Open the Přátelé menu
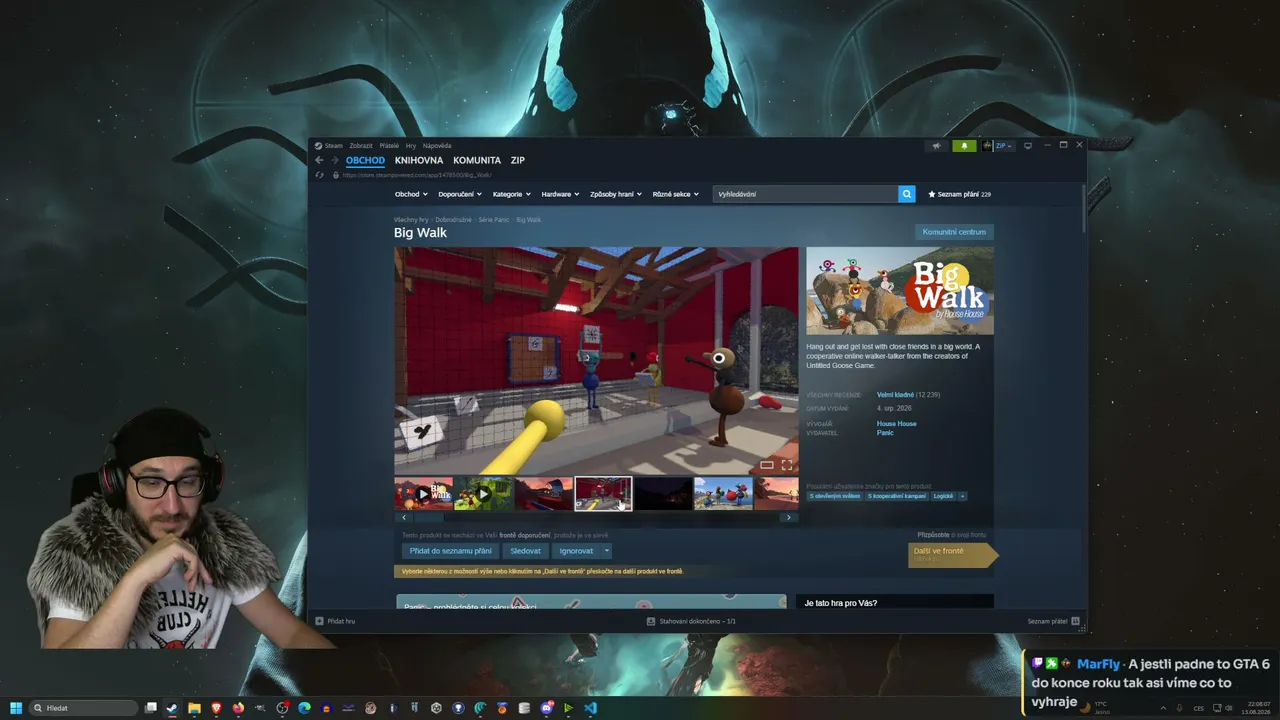This screenshot has width=1280, height=720. tap(389, 146)
